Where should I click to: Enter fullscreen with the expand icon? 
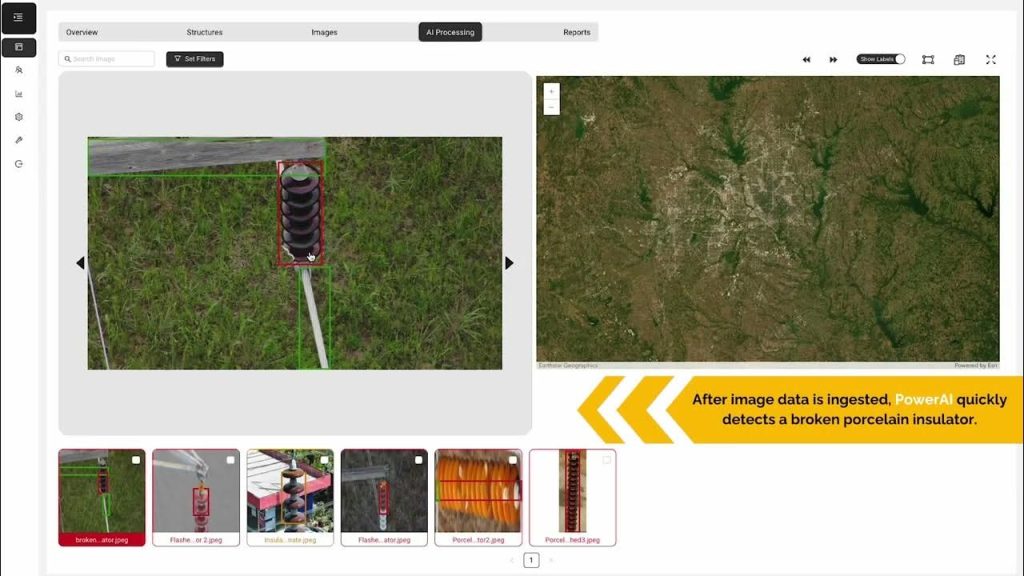990,60
